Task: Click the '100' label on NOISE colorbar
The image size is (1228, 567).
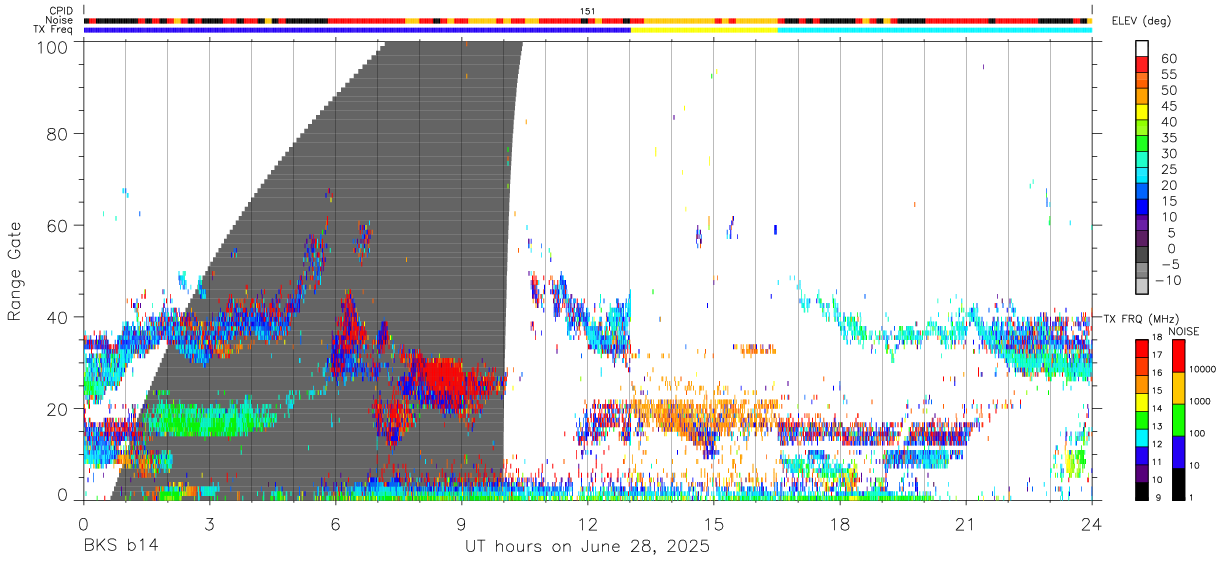Action: point(1198,435)
